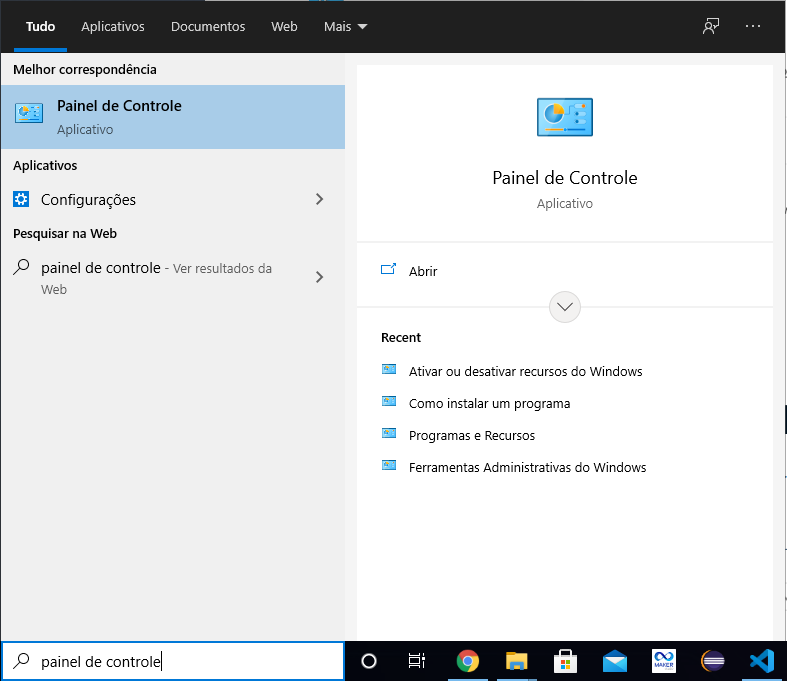Launch Visual Studio Code from the taskbar
This screenshot has width=787, height=681.
(762, 661)
